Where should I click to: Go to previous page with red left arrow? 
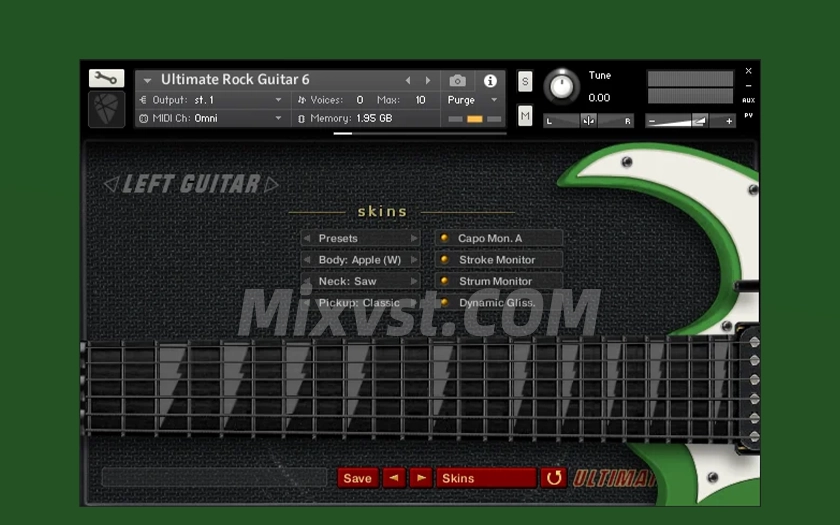coord(394,478)
